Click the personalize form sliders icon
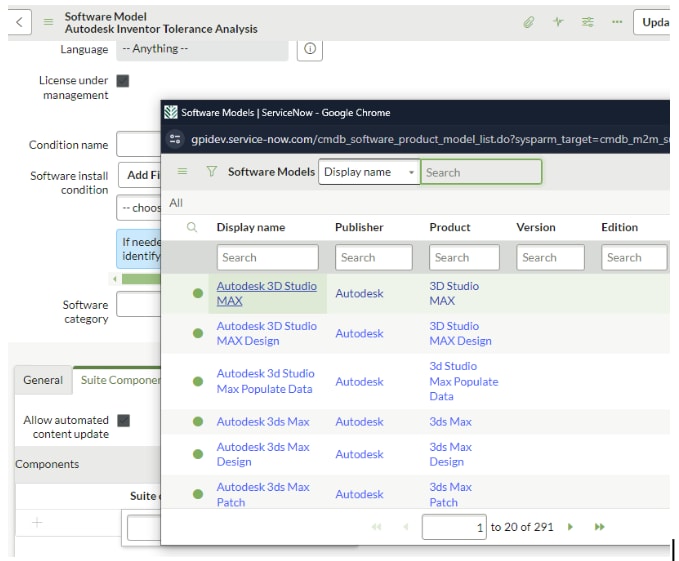 pyautogui.click(x=587, y=22)
